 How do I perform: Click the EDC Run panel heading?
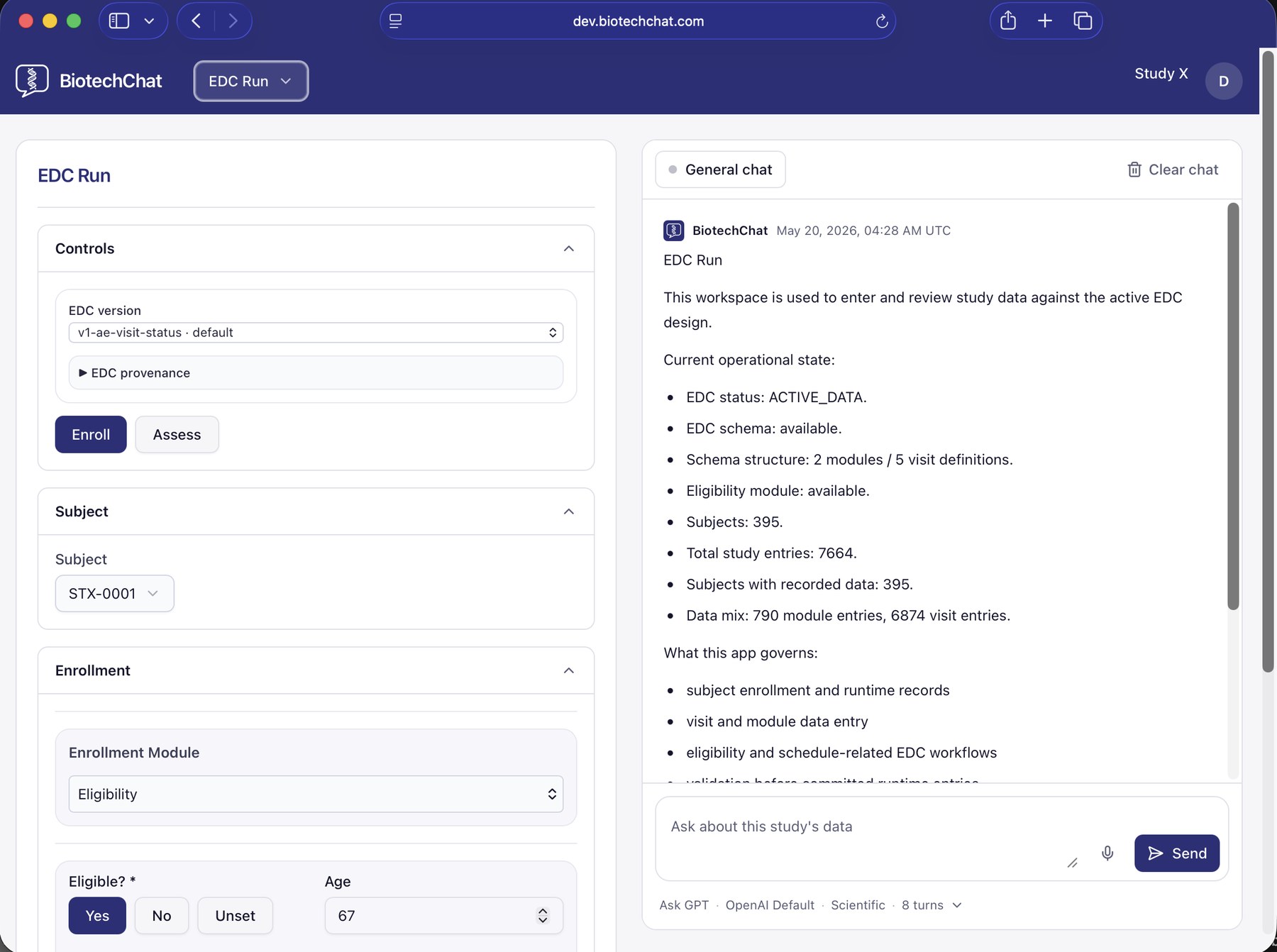point(74,175)
